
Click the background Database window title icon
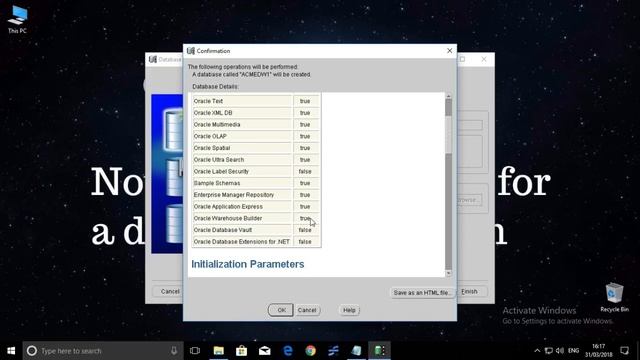153,59
